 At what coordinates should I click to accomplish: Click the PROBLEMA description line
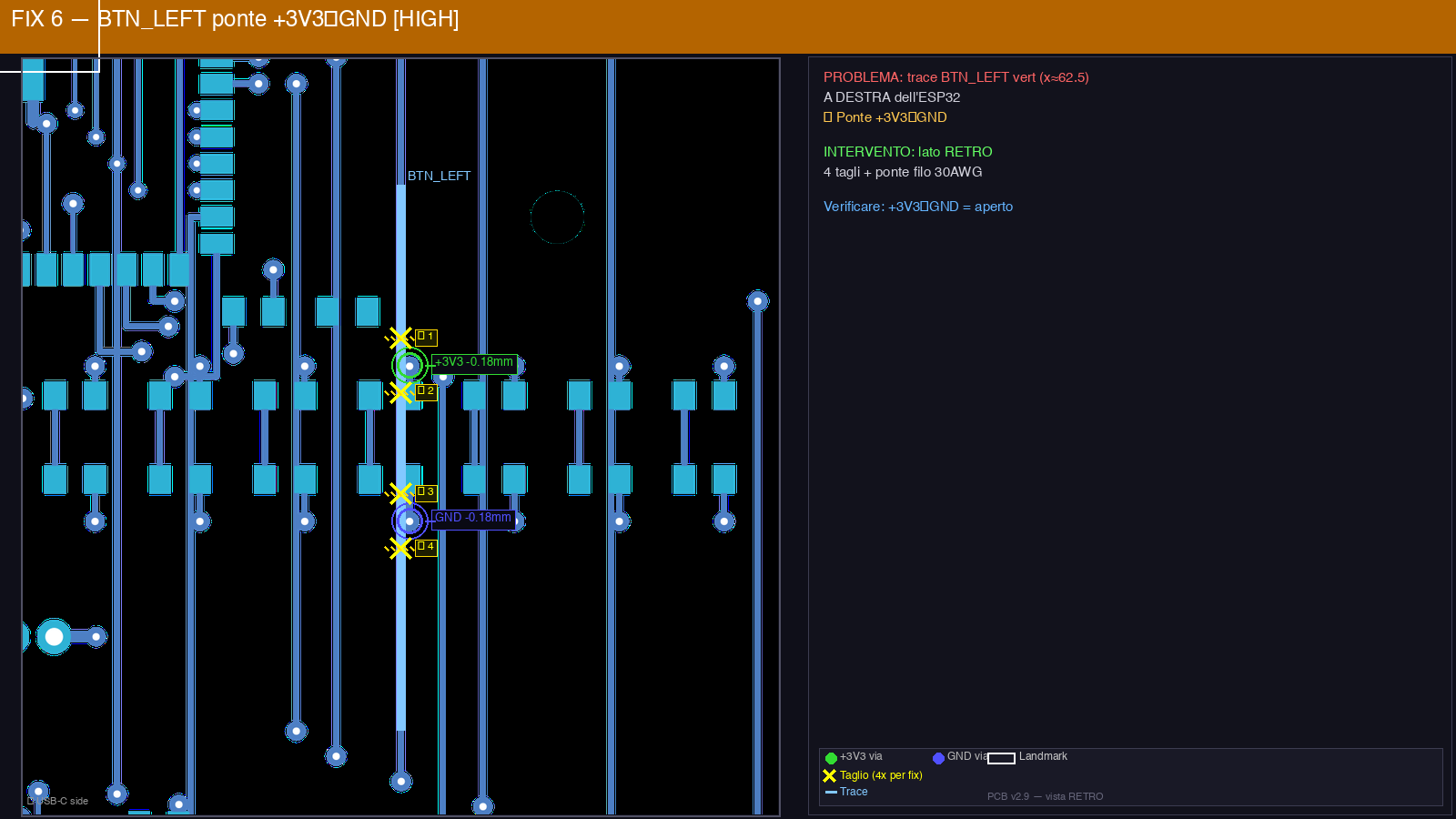point(955,77)
